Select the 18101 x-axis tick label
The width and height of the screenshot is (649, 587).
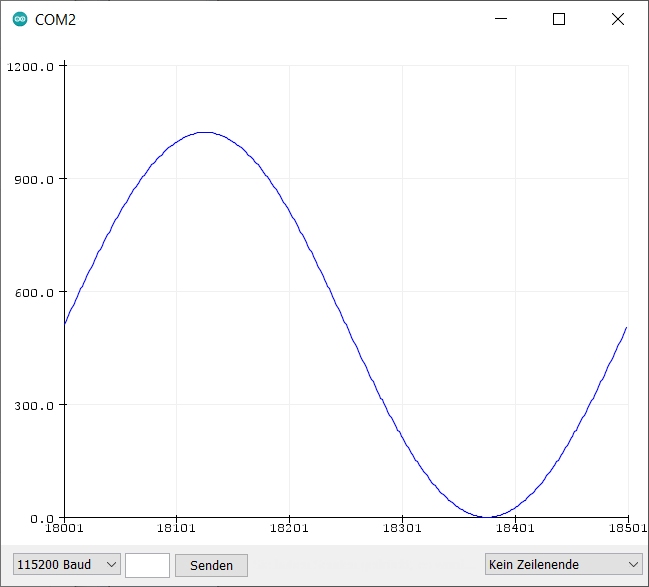tap(176, 528)
